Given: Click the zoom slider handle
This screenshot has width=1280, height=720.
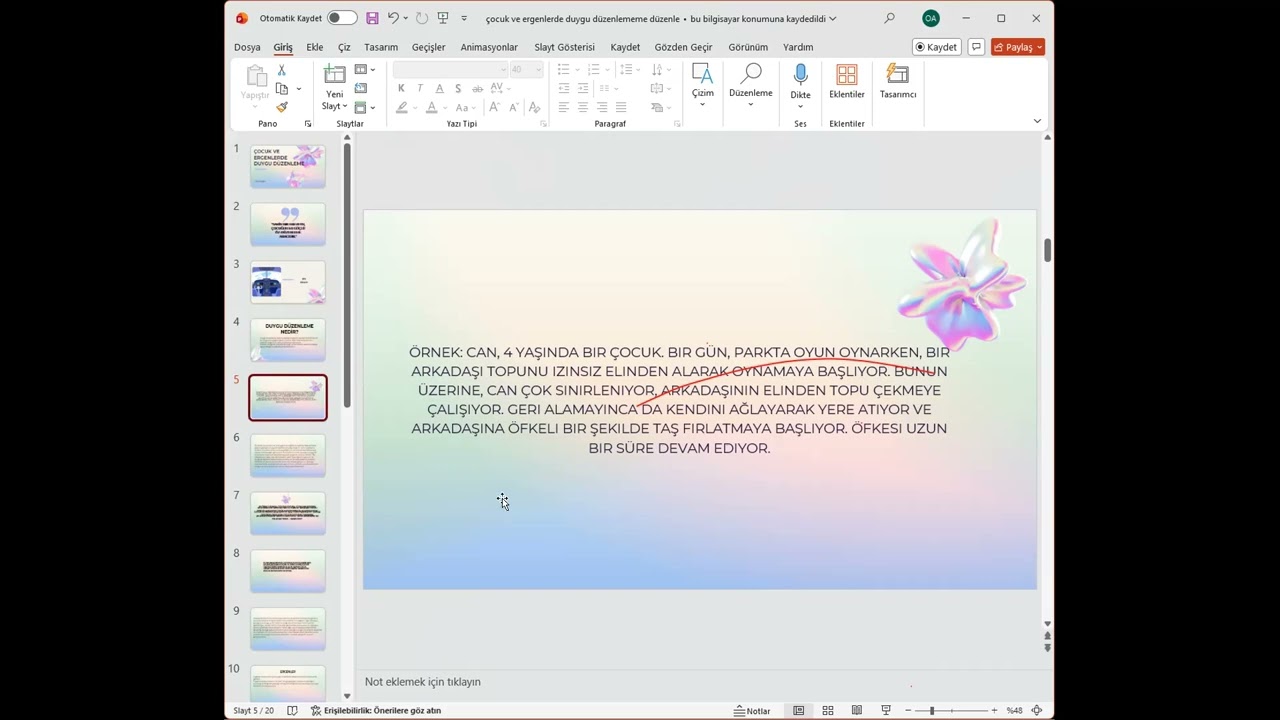Looking at the screenshot, I should 931,710.
